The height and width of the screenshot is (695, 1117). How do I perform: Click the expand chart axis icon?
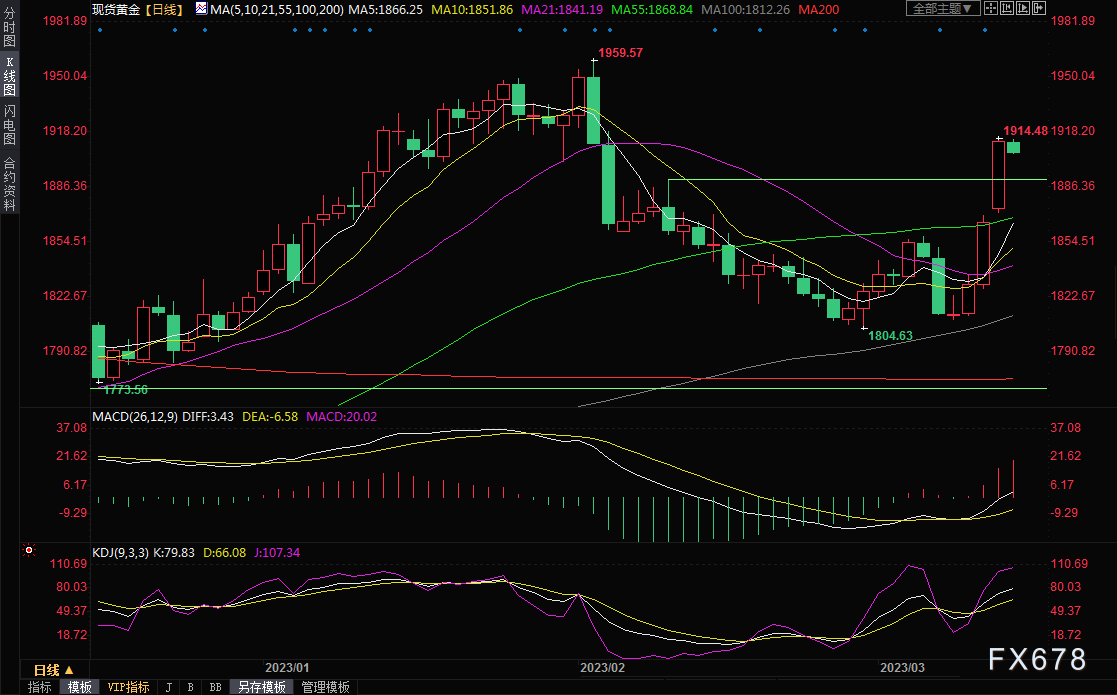click(x=1023, y=8)
